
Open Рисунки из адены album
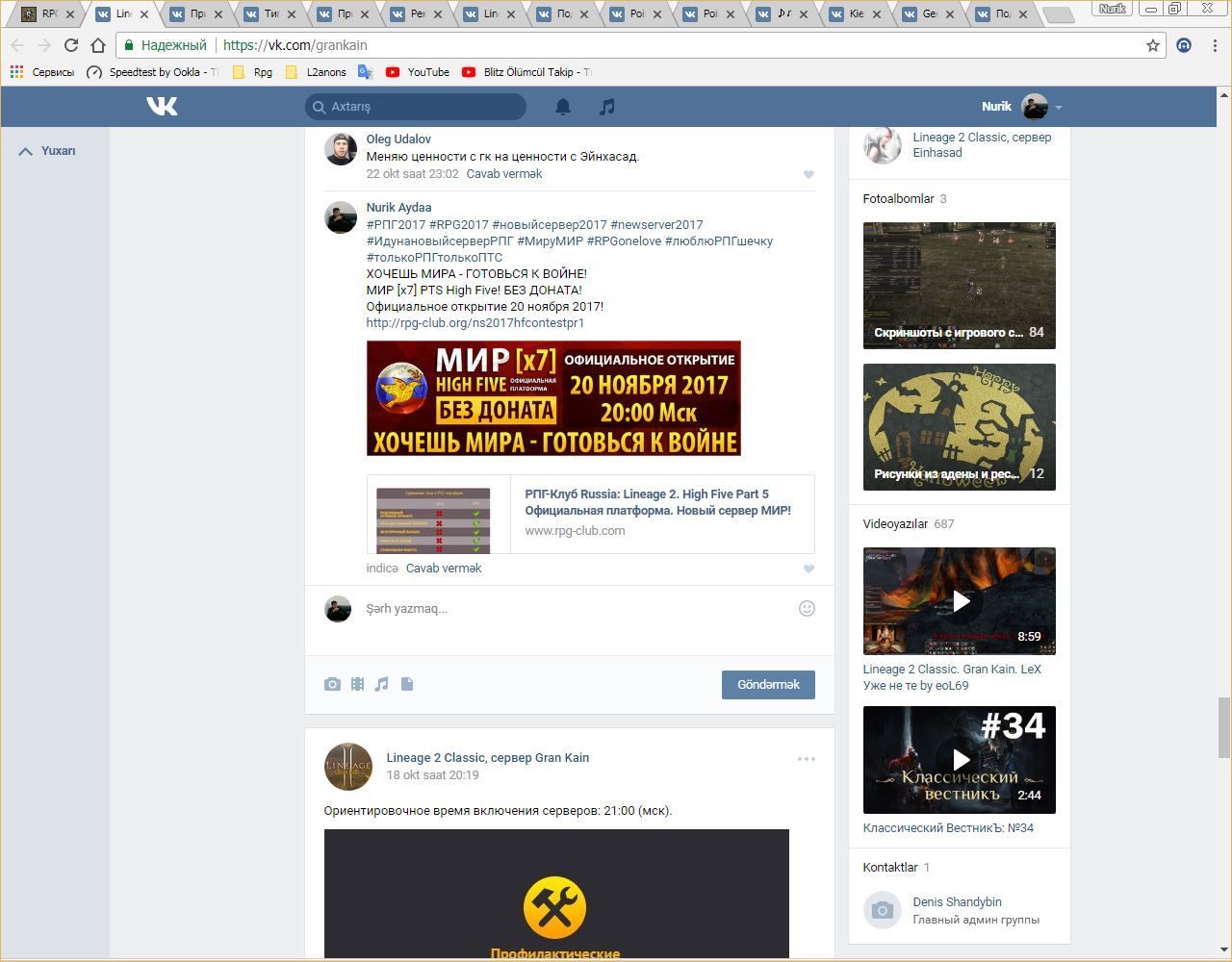pos(959,427)
